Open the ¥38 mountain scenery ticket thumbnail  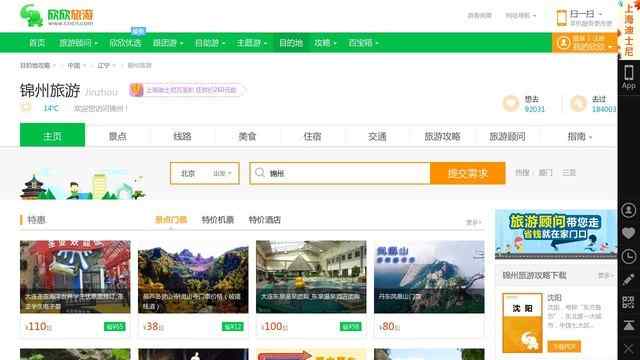193,277
